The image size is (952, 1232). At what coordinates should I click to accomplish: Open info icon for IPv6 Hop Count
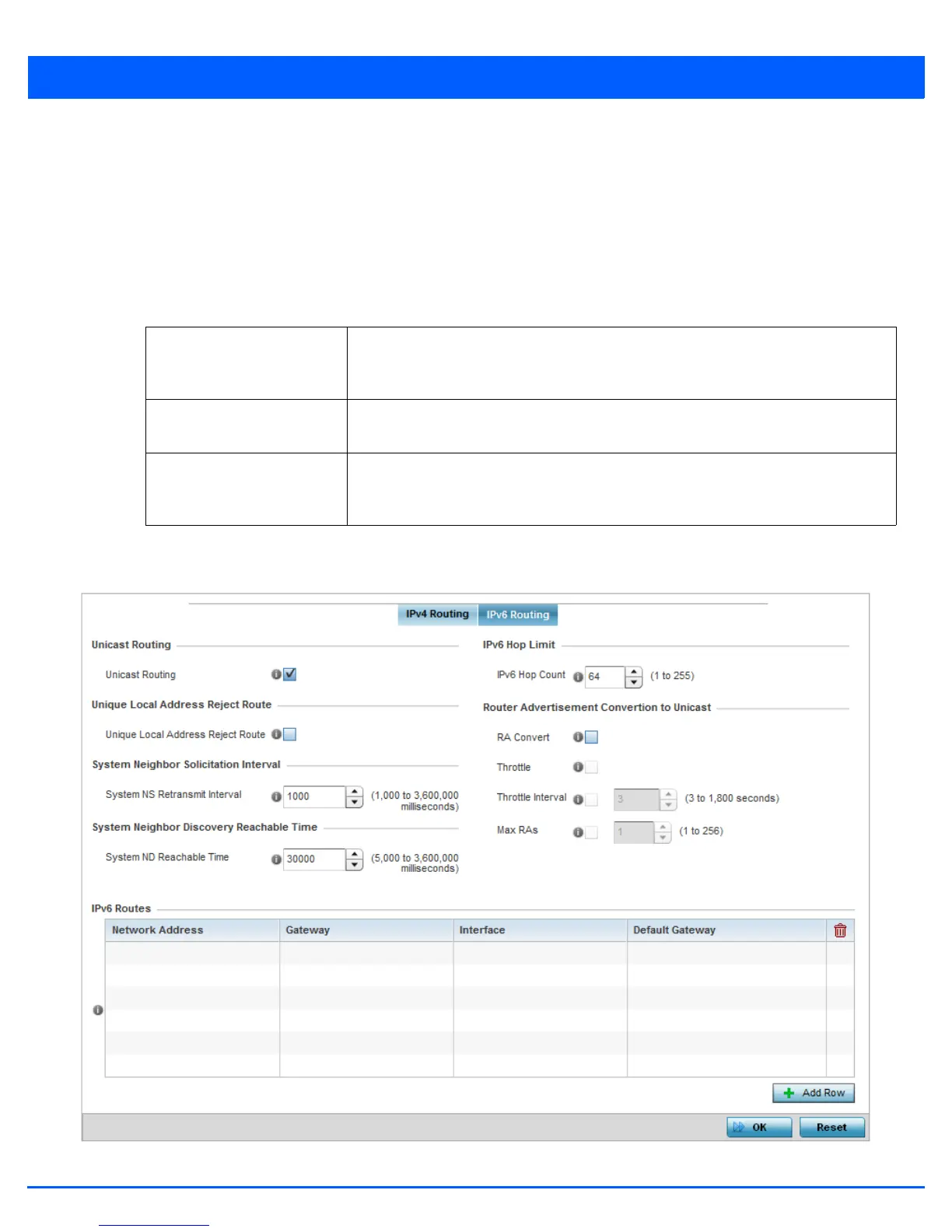coord(578,677)
